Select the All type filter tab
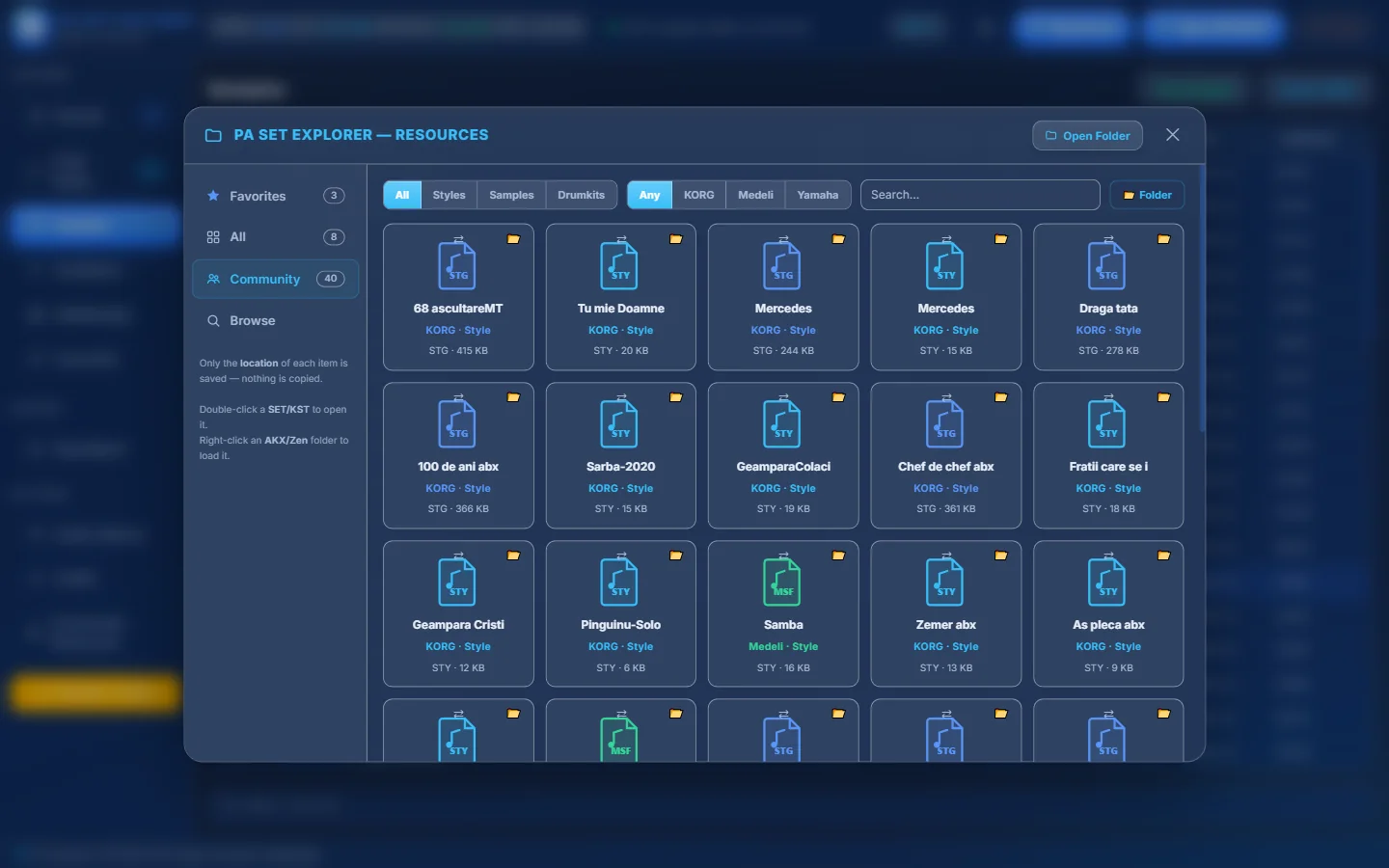The height and width of the screenshot is (868, 1389). [x=402, y=195]
